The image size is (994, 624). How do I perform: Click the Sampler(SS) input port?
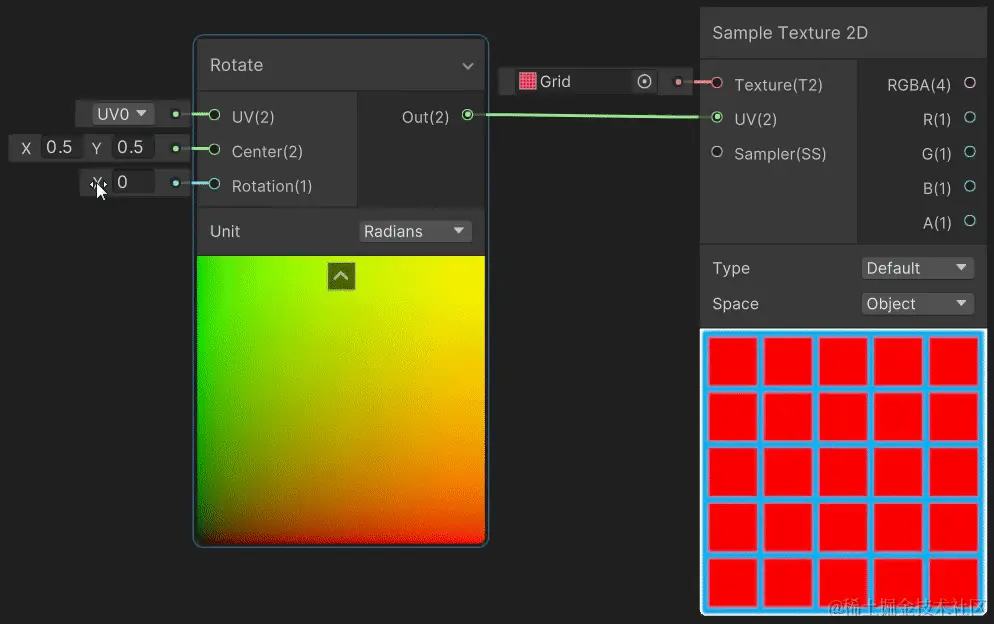[x=717, y=152]
